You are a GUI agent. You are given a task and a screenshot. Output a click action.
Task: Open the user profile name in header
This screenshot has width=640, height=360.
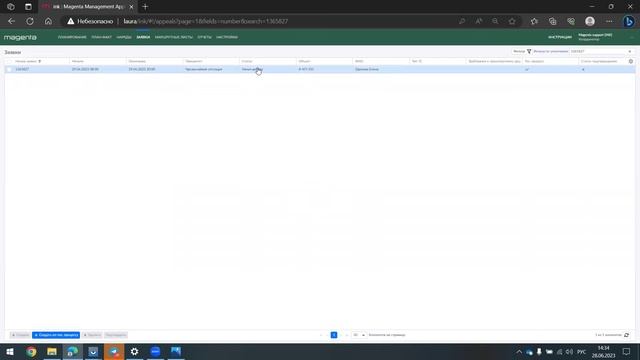[x=595, y=35]
